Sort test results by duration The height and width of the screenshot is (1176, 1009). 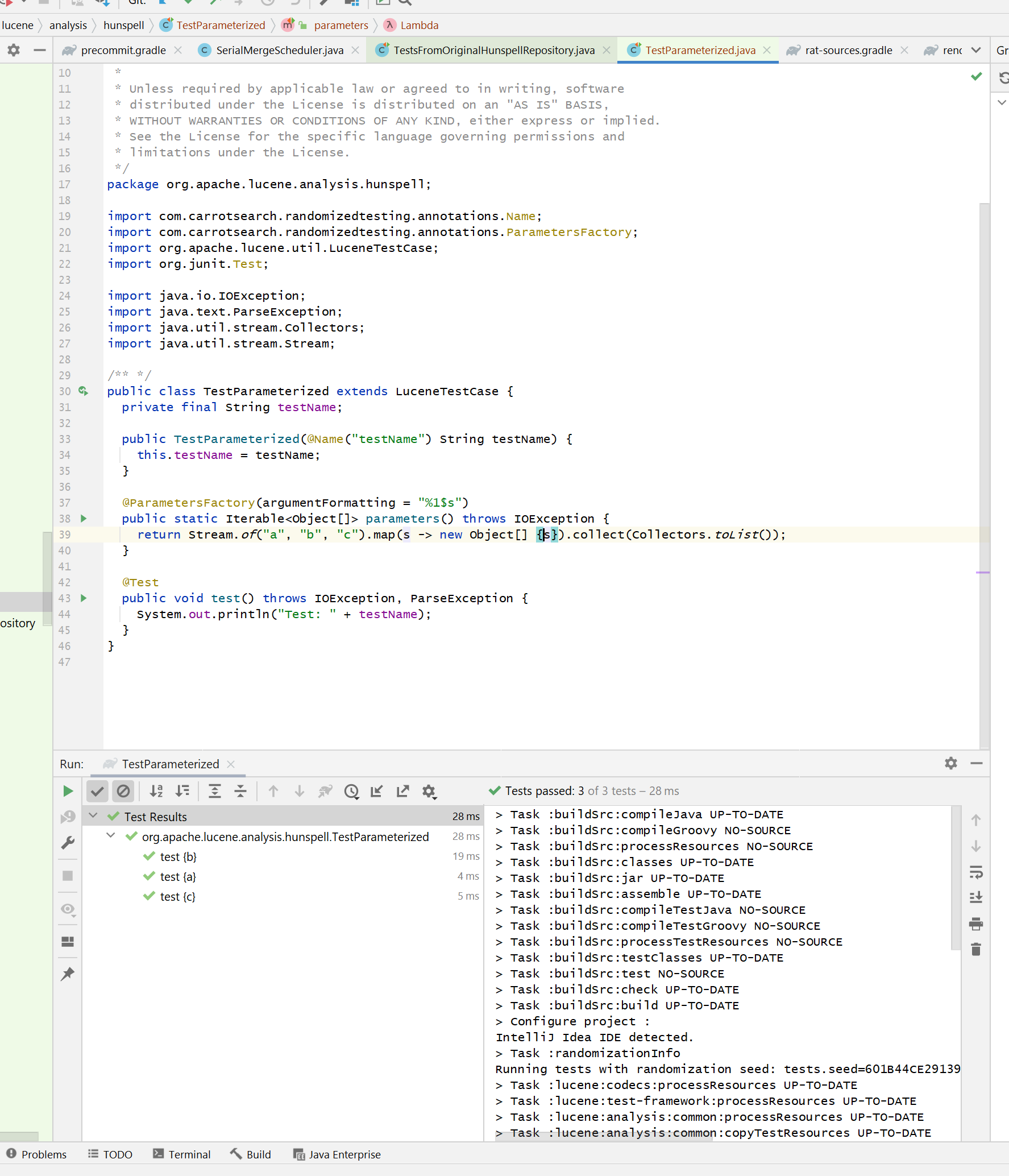point(182,791)
